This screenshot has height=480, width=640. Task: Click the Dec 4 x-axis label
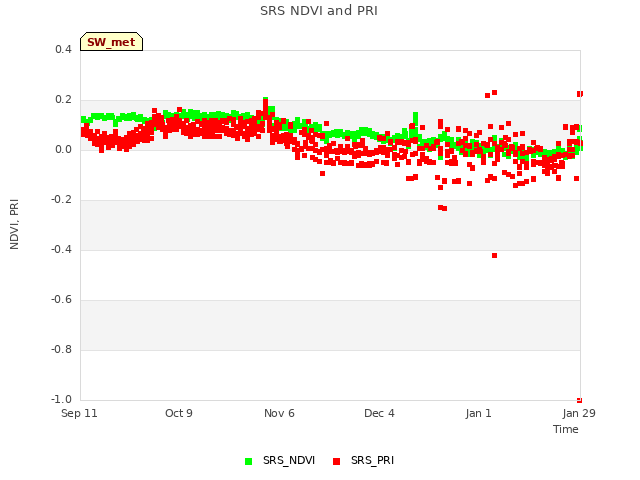(379, 413)
